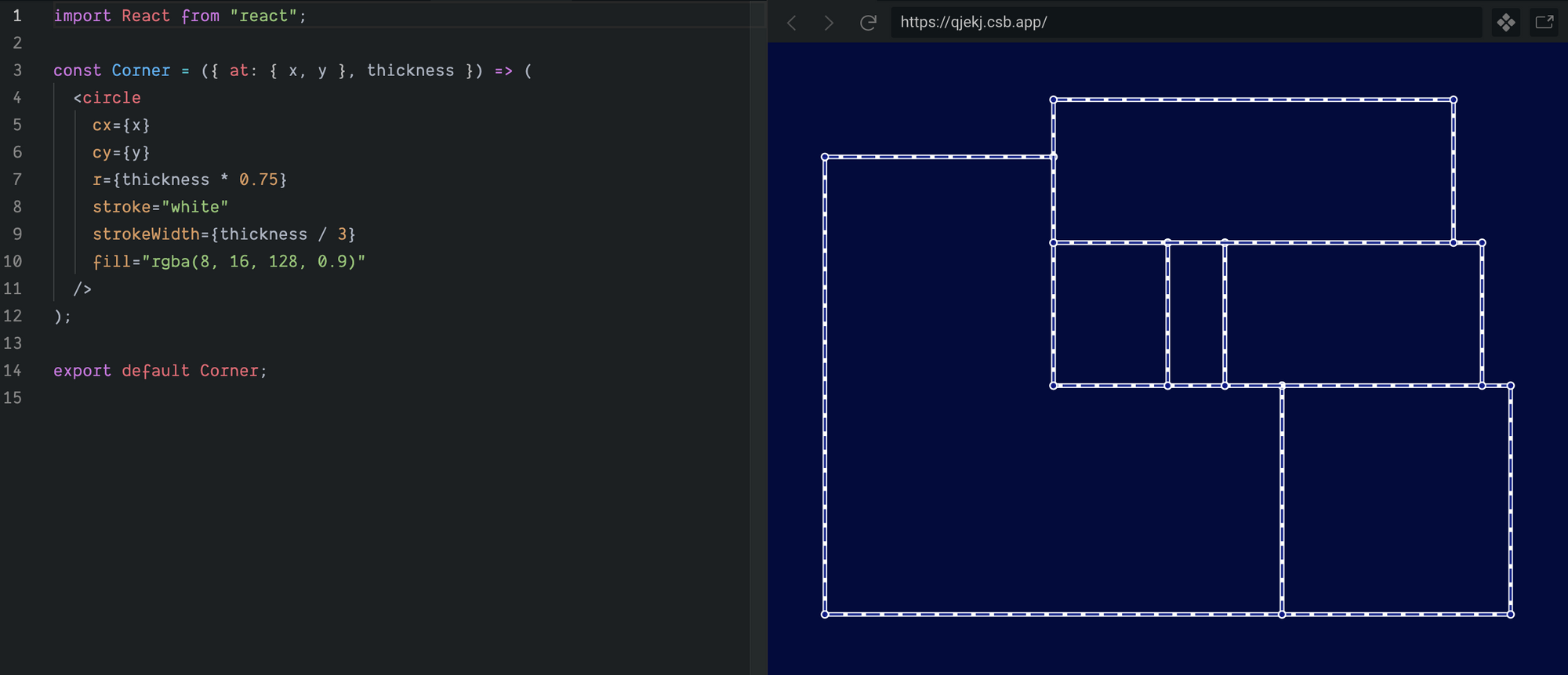Click the preview forward arrow
1568x675 pixels.
(829, 23)
